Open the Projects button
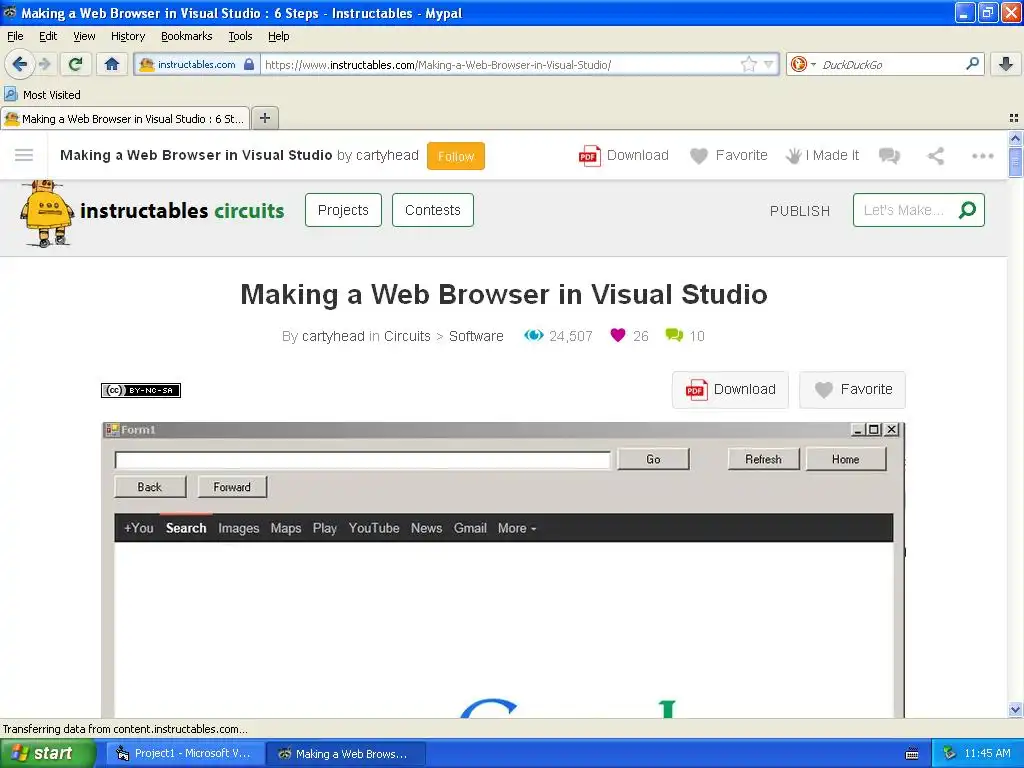 coord(344,210)
